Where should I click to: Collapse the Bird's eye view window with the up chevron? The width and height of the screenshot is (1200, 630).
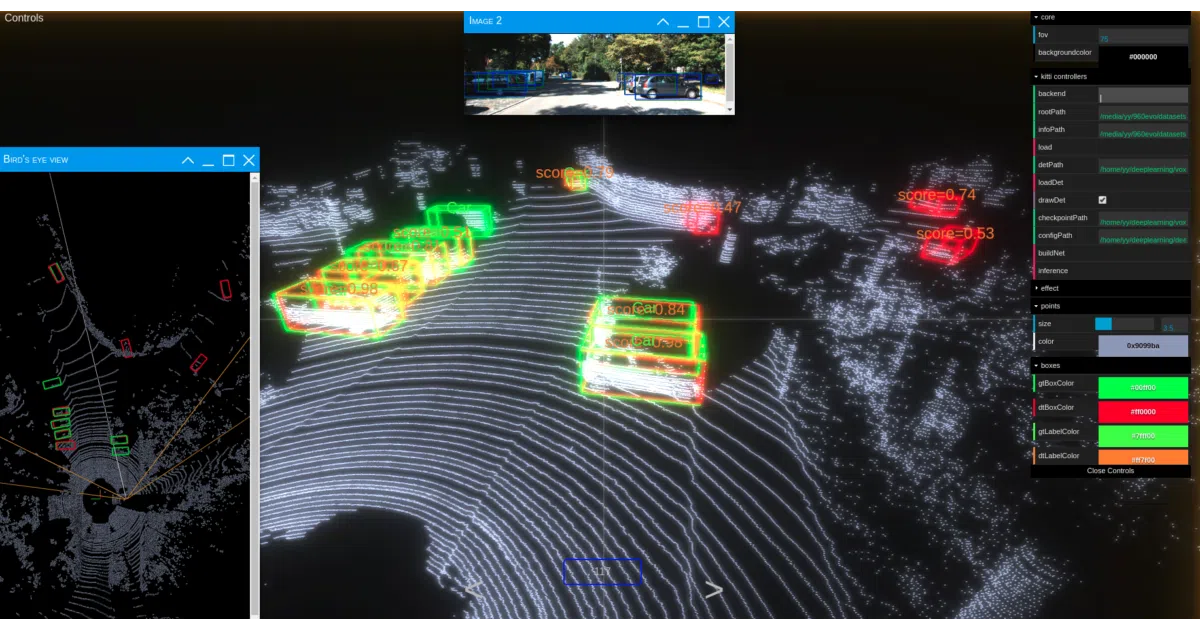click(188, 160)
